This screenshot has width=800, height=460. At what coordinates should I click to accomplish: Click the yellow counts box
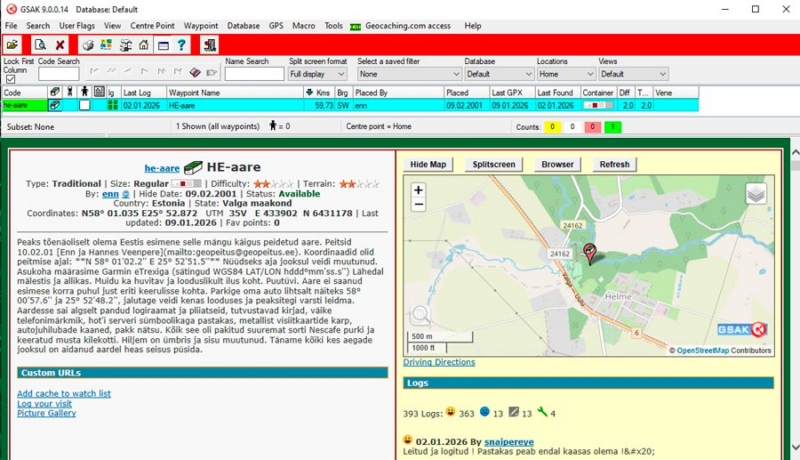point(551,127)
